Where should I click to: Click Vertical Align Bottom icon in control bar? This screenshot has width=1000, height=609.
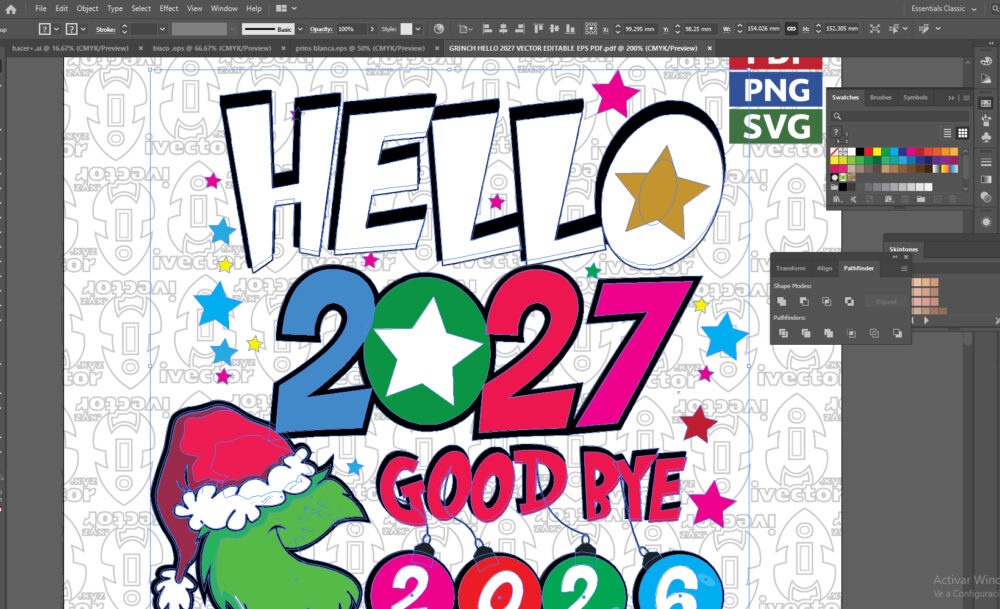tap(570, 29)
